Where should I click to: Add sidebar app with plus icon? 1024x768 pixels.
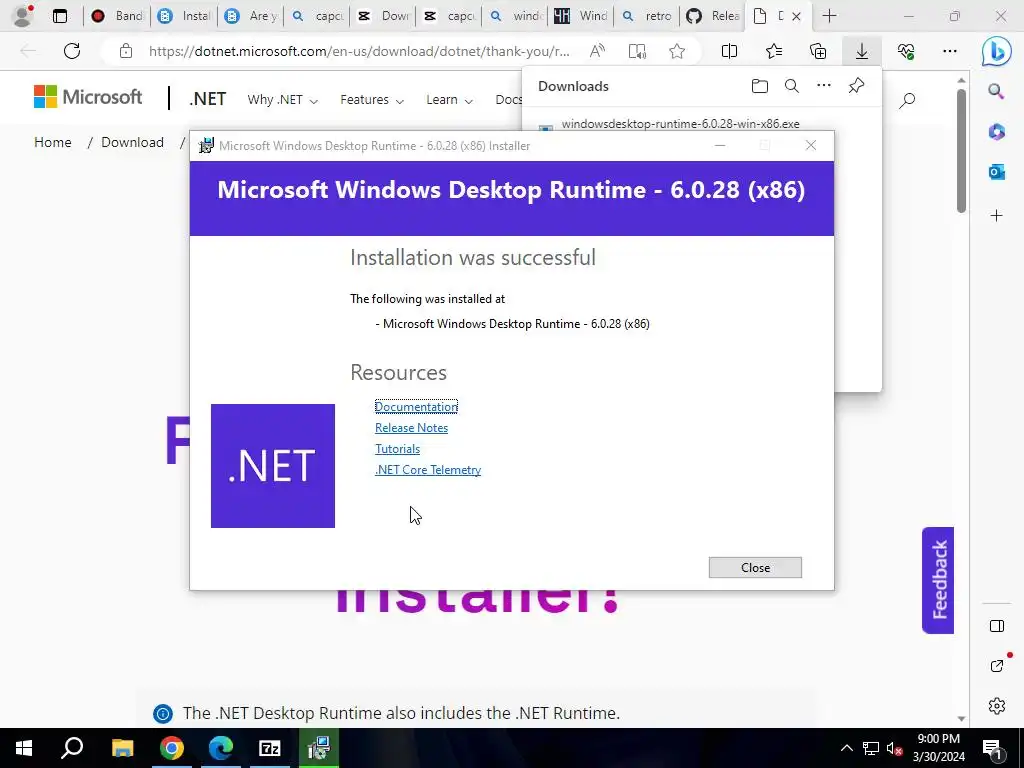click(x=997, y=216)
